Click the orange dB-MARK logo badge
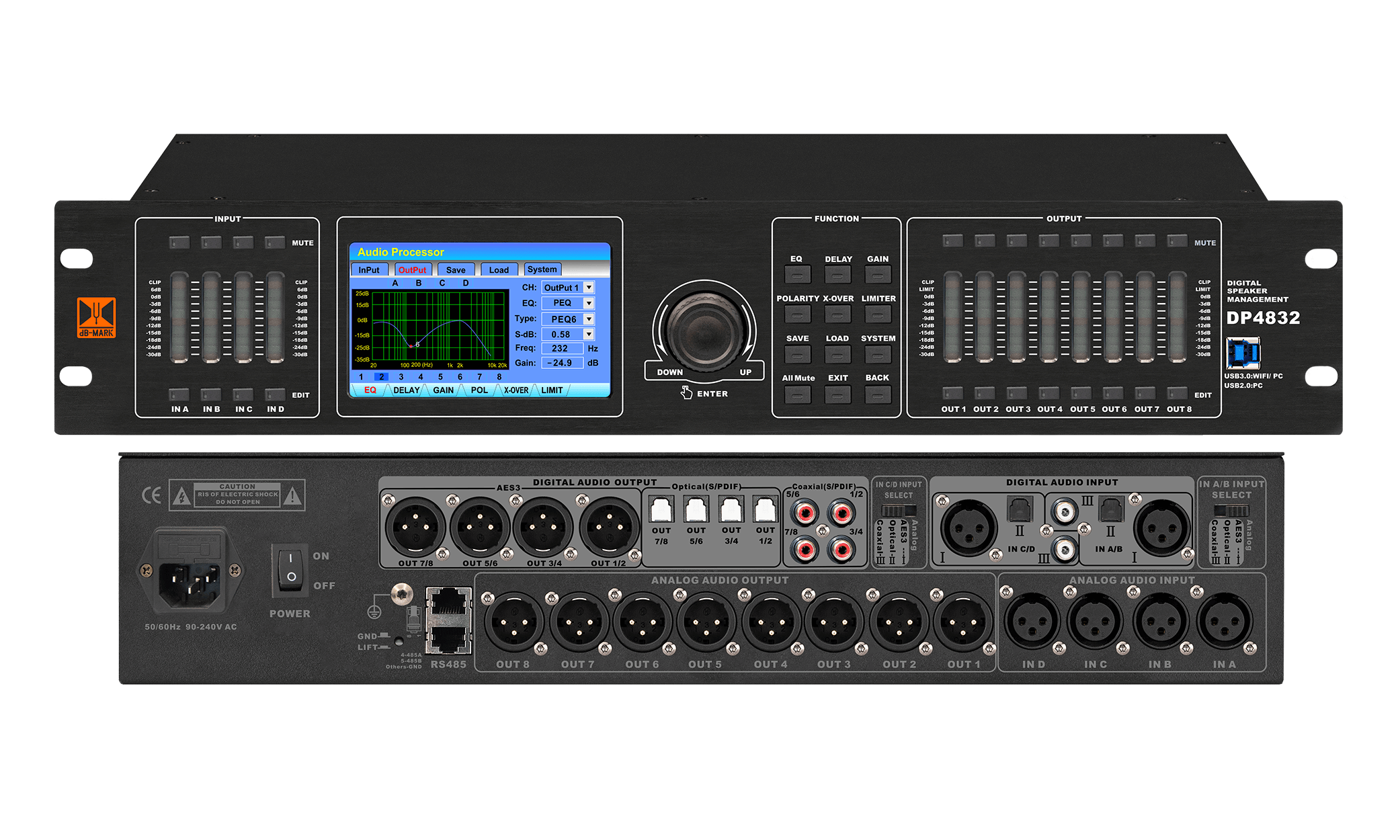 pyautogui.click(x=96, y=317)
